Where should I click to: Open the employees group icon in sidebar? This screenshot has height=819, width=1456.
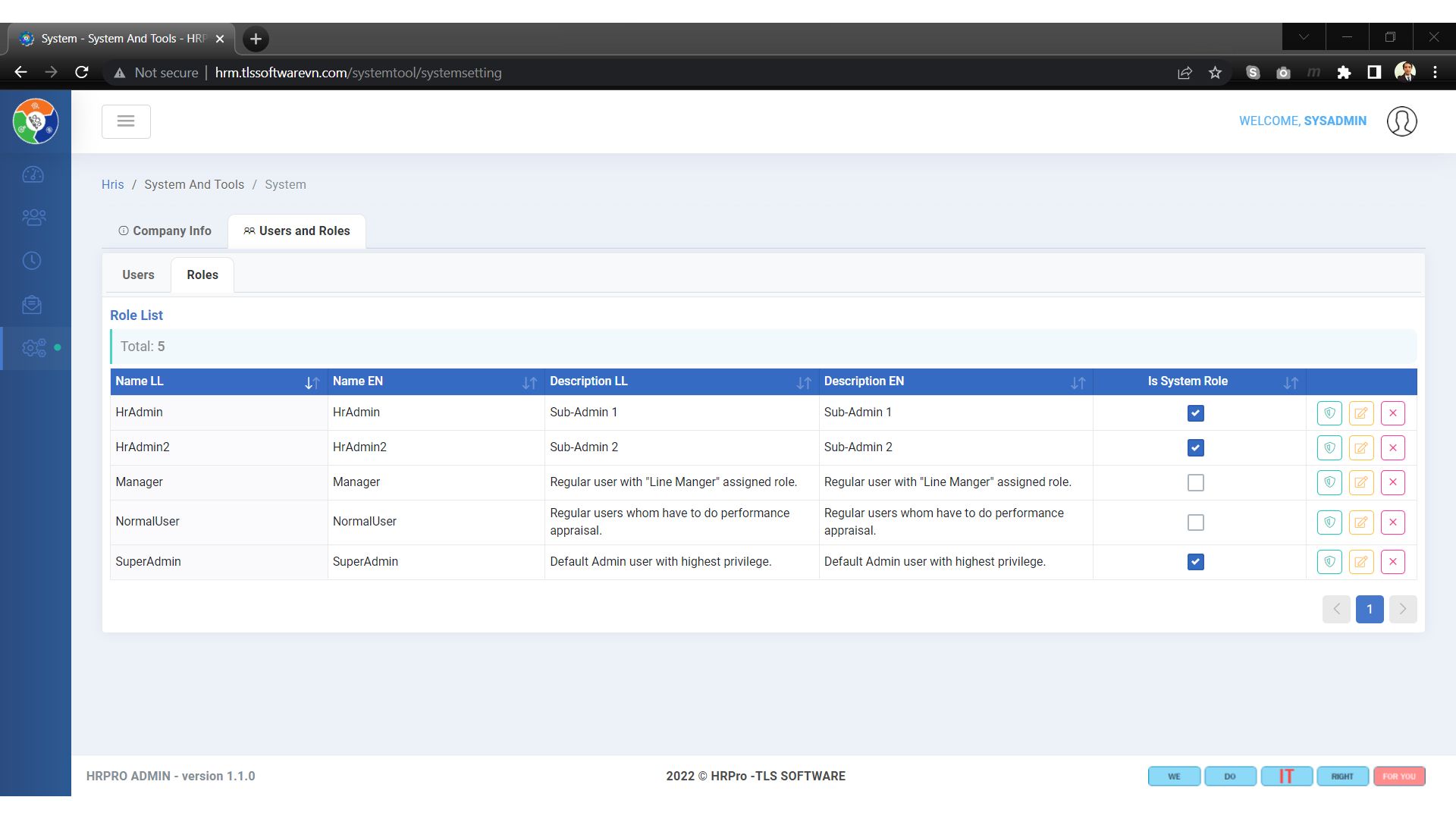click(33, 218)
